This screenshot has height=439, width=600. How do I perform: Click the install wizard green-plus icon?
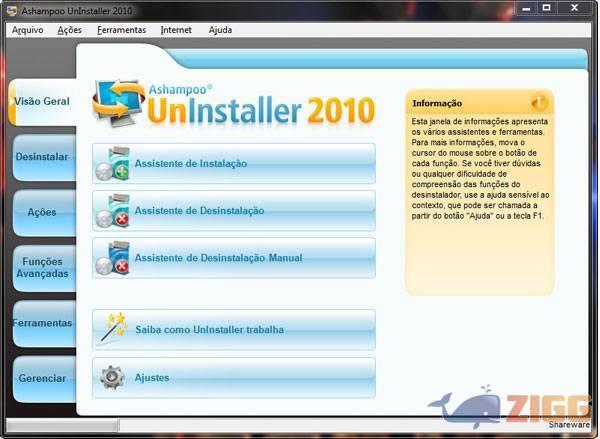pyautogui.click(x=113, y=163)
